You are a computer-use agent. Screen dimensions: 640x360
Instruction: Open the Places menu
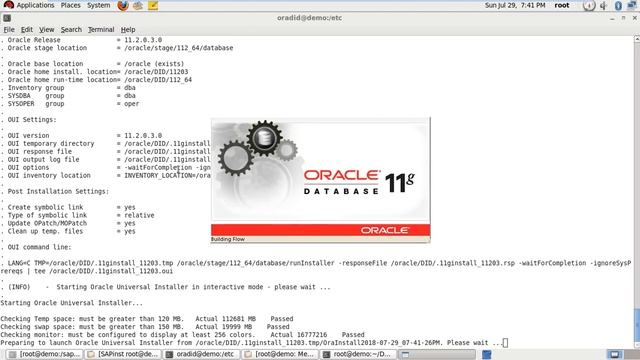click(x=71, y=5)
